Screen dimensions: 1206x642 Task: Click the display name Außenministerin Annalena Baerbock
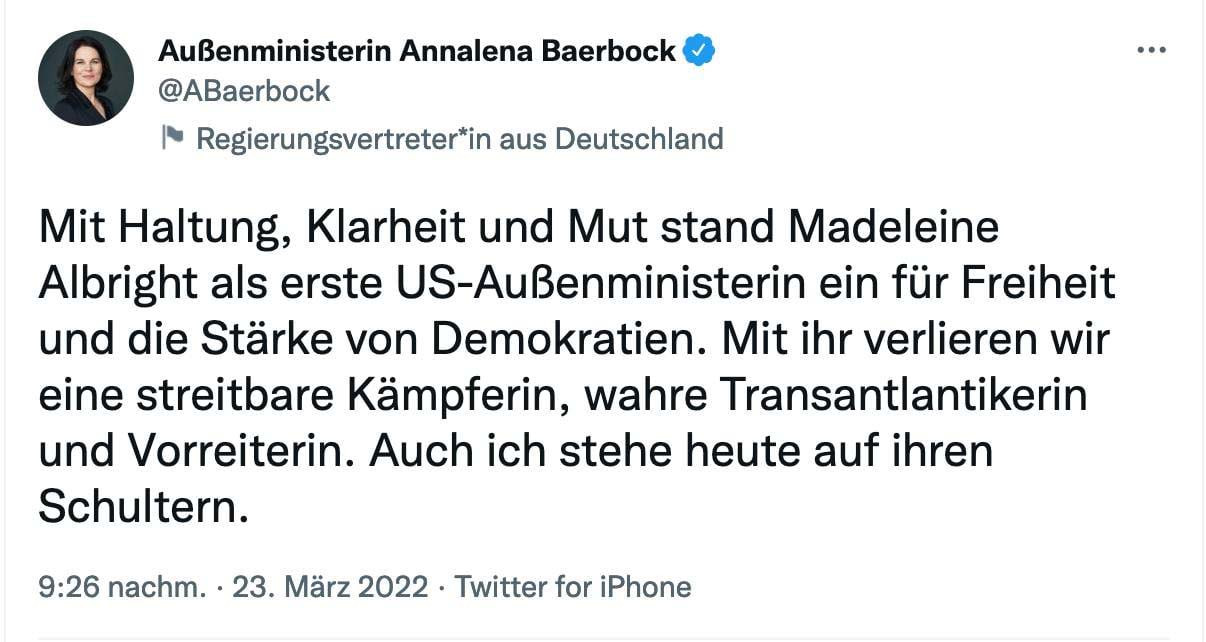click(417, 50)
